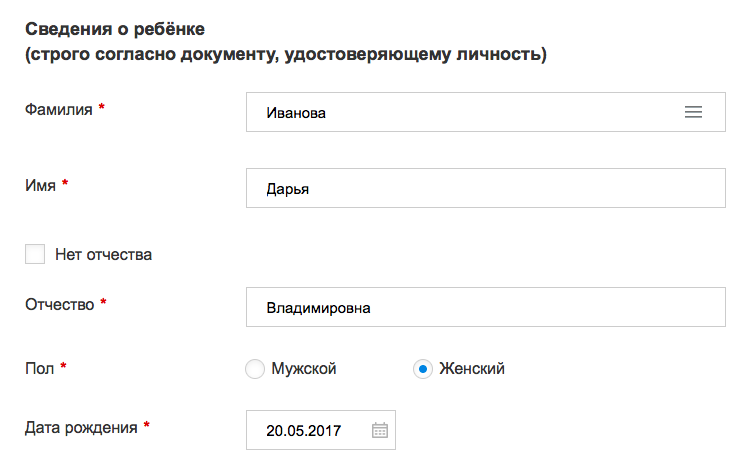Click the Фамилия field containing Иванова
This screenshot has height=463, width=743.
click(460, 113)
